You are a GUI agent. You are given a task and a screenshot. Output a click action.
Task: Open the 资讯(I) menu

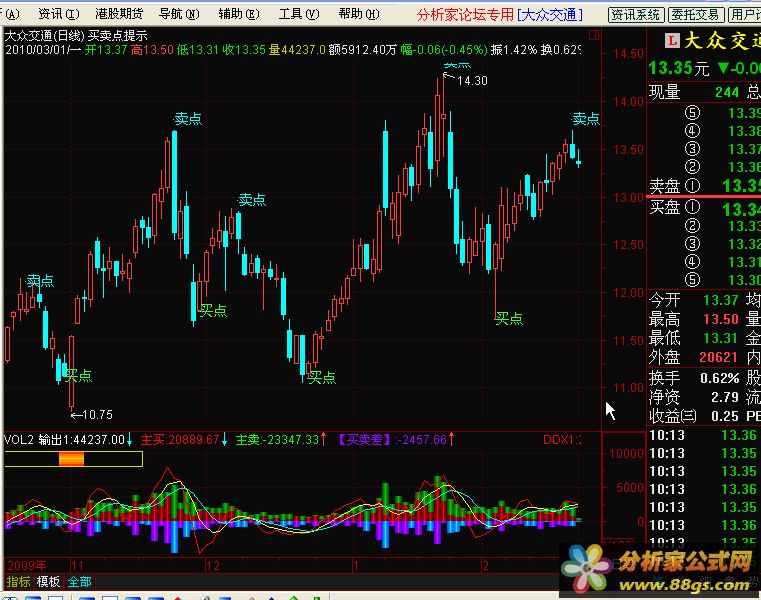59,14
